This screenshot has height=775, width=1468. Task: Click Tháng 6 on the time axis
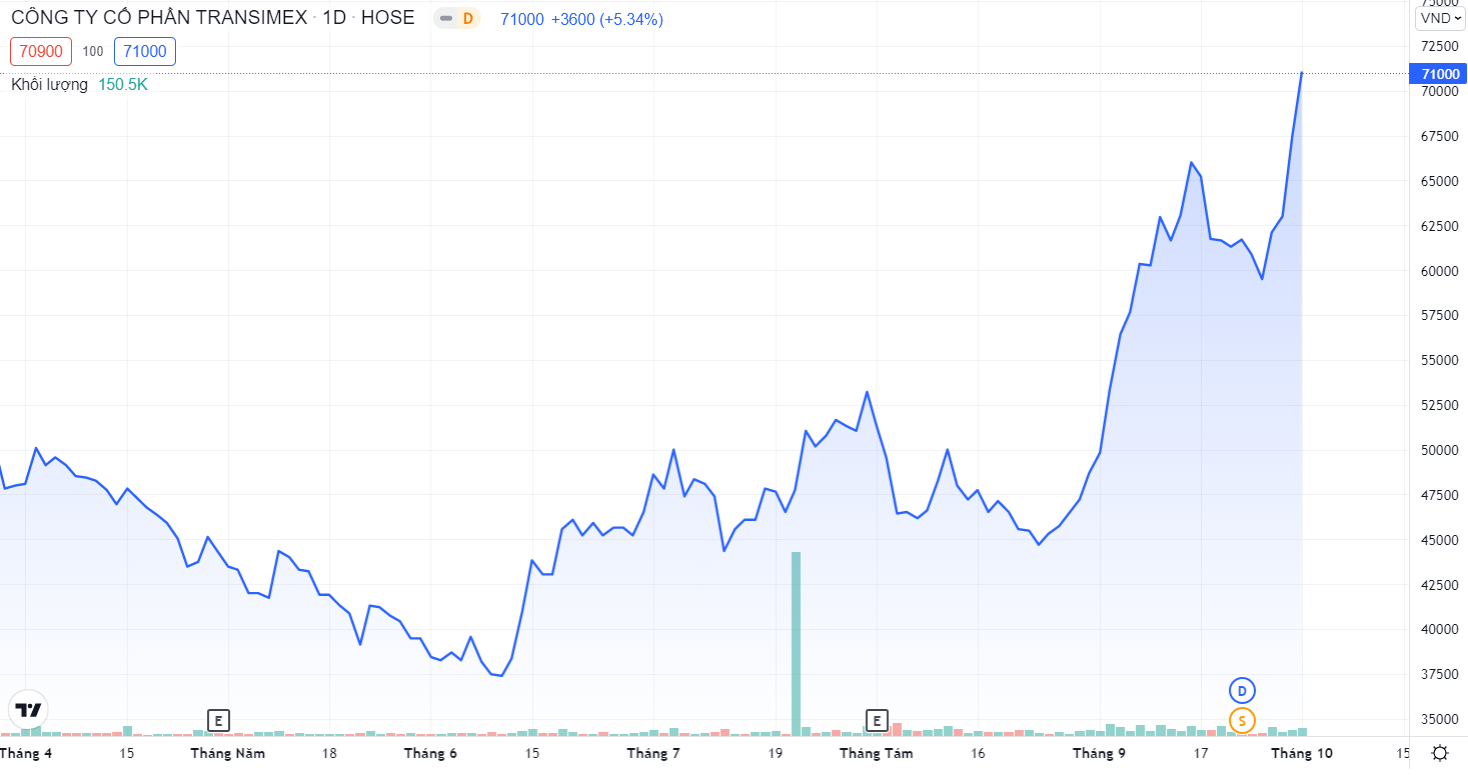(x=430, y=753)
